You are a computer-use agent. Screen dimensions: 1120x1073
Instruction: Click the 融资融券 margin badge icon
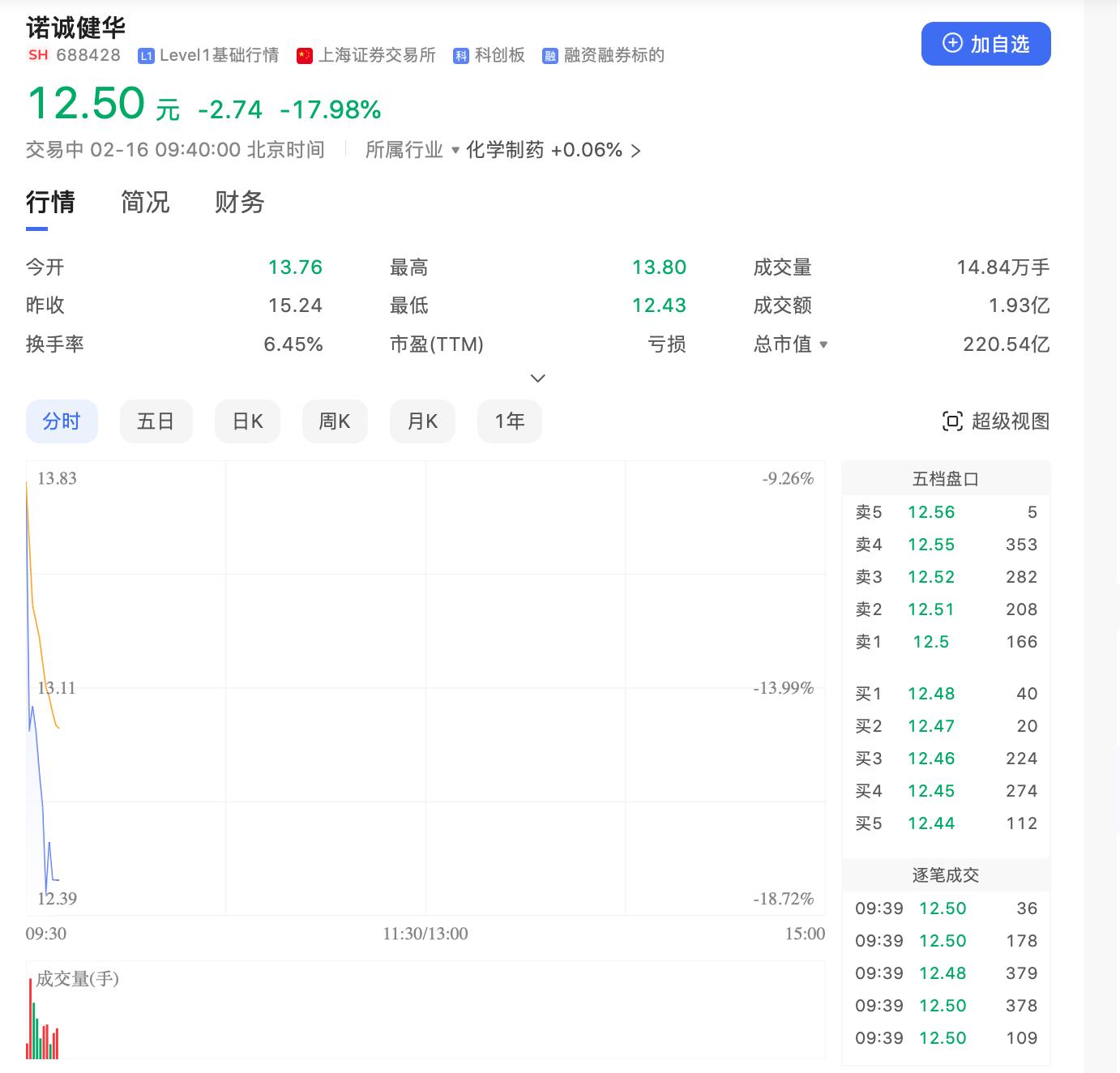pos(550,56)
